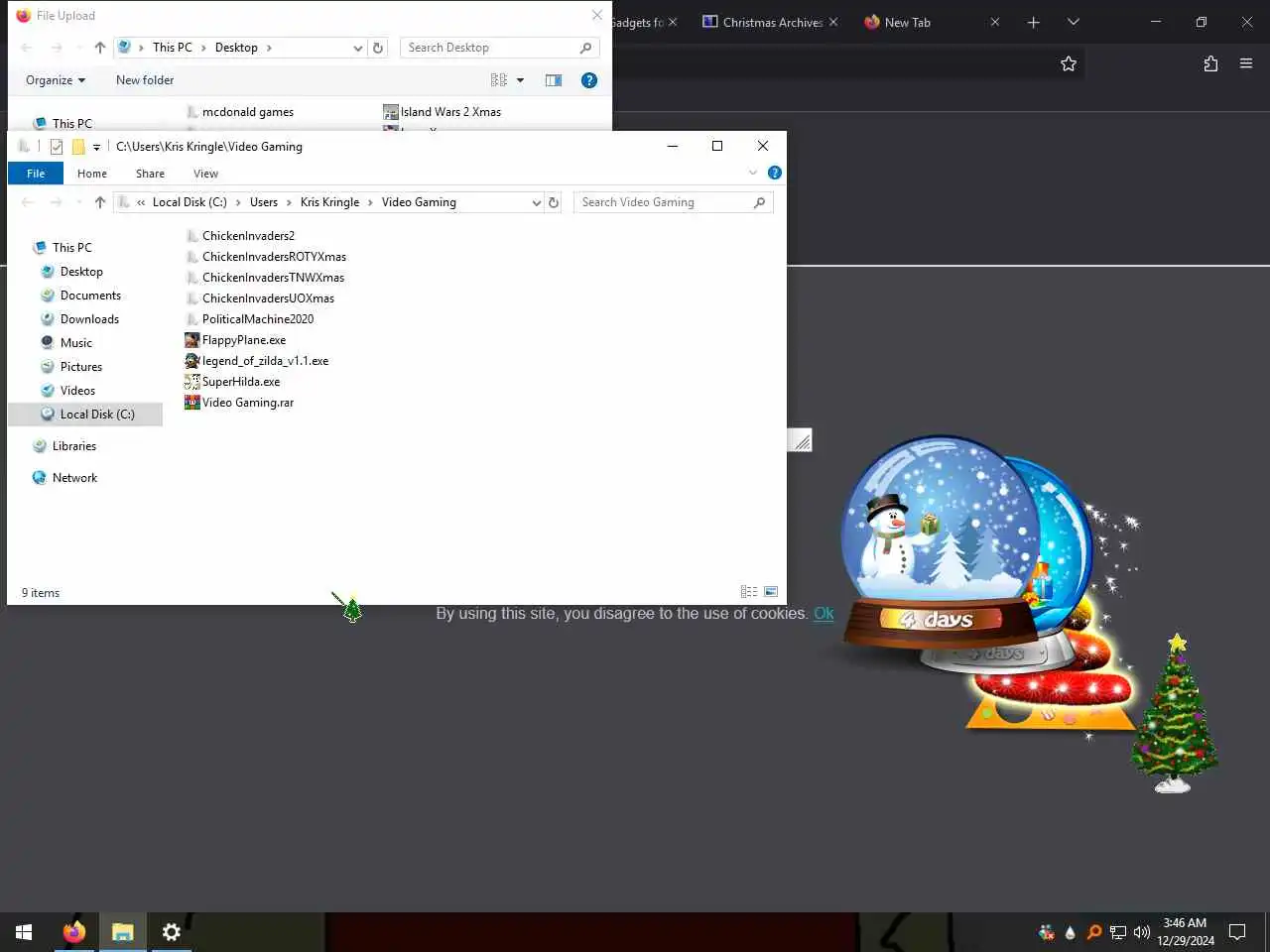Click Properties quick access toolbar checkmark icon
Viewport: 1270px width, 952px height.
pos(57,147)
